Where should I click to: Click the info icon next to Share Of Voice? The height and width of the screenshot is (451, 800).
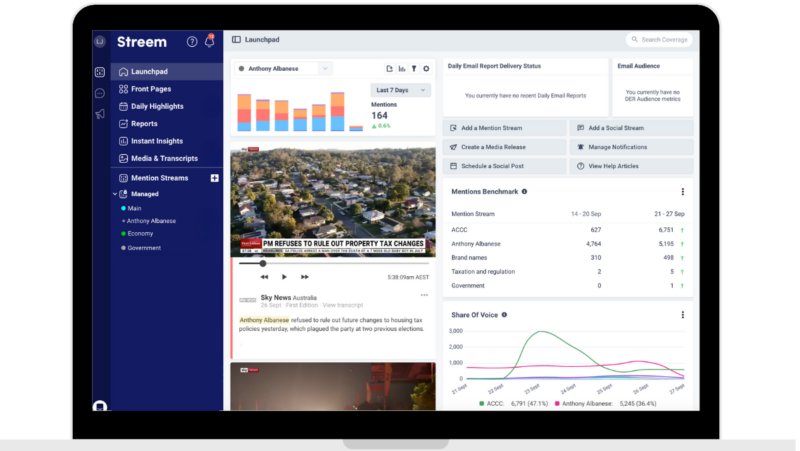click(x=504, y=315)
